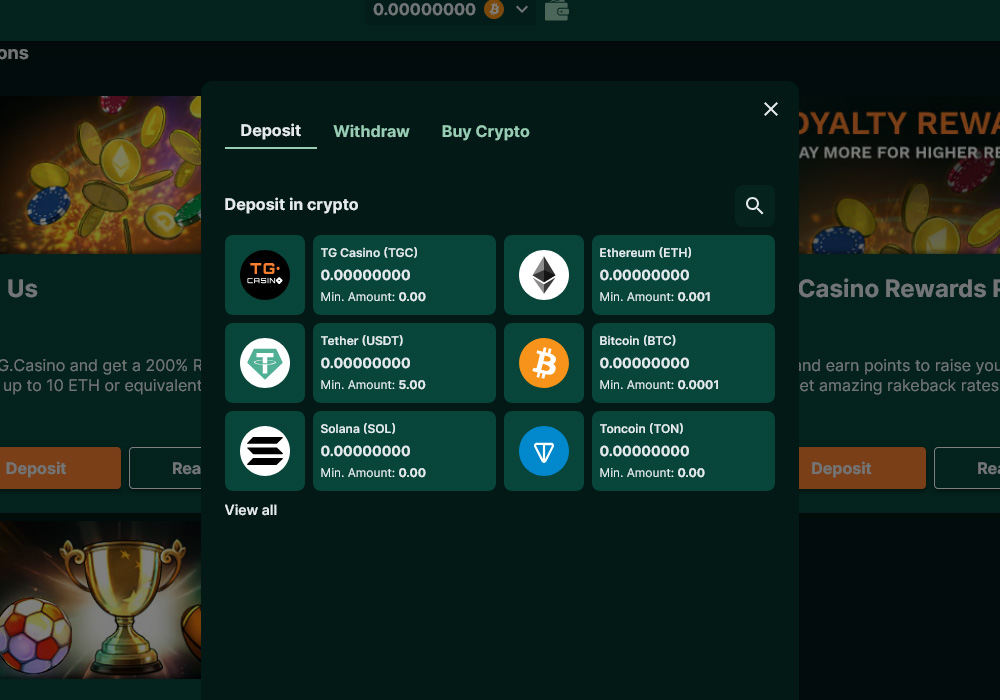Open the crypto search magnifier

[754, 205]
